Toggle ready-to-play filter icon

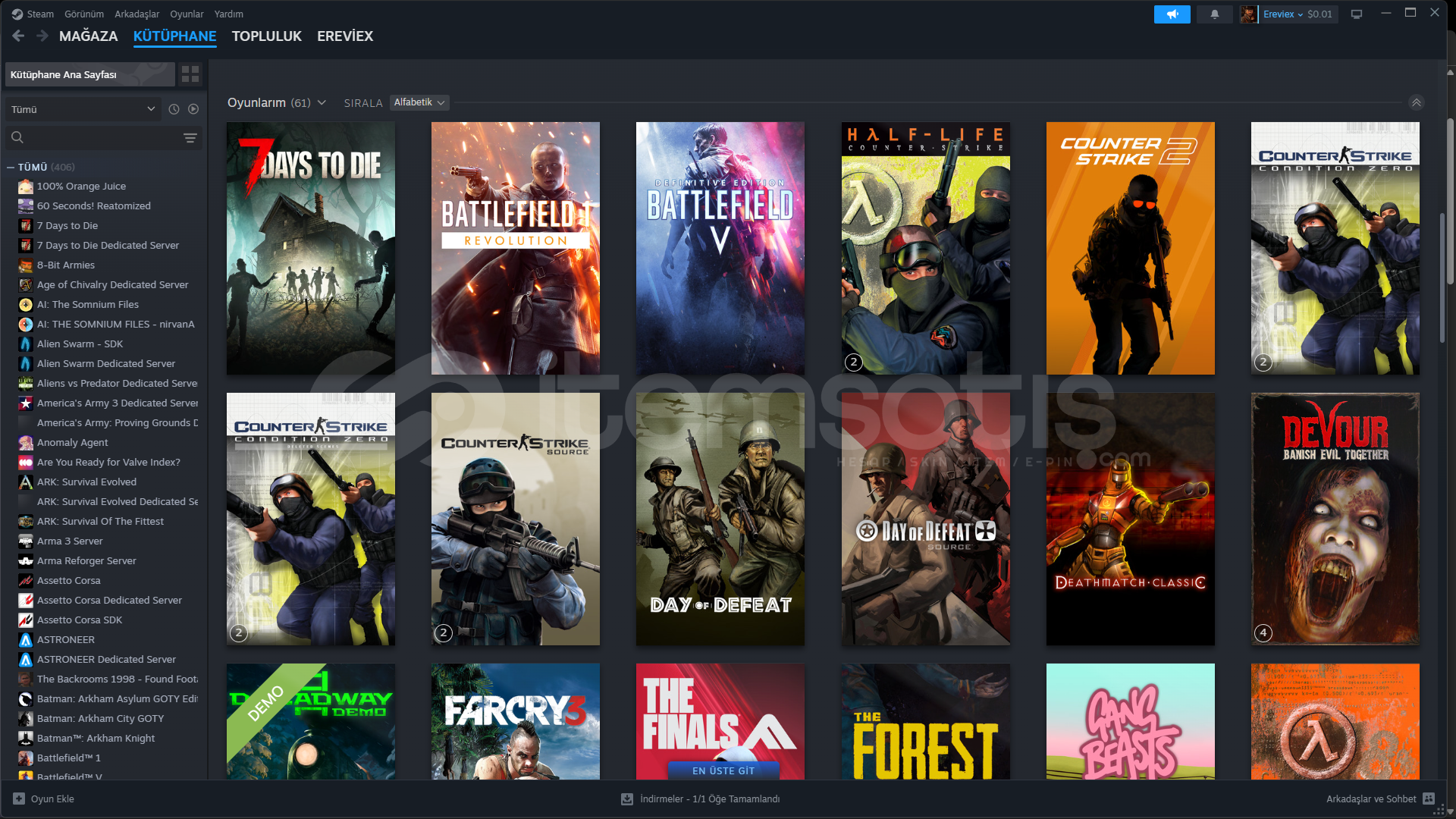click(193, 109)
